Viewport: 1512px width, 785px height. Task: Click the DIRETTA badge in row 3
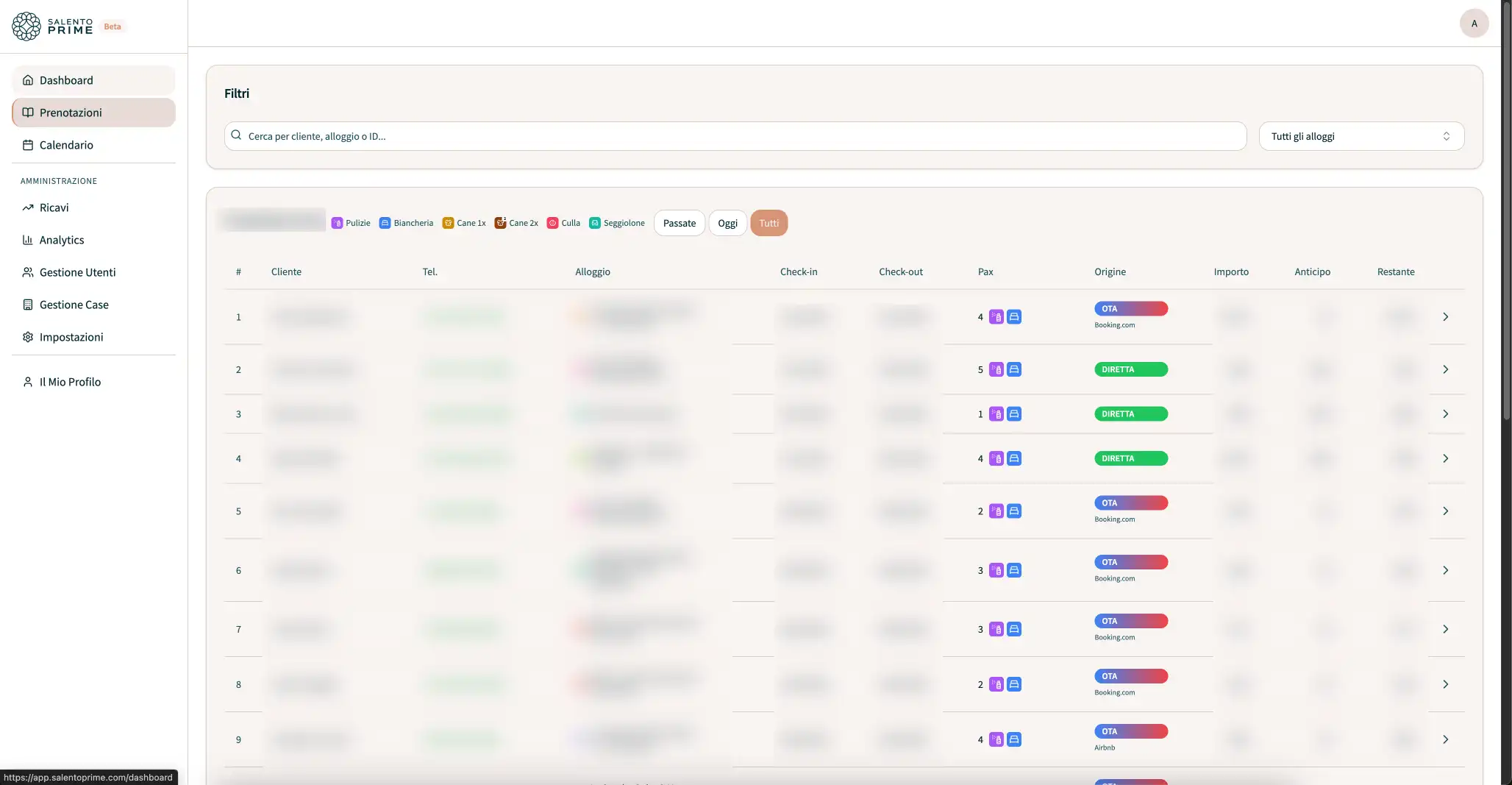point(1130,414)
